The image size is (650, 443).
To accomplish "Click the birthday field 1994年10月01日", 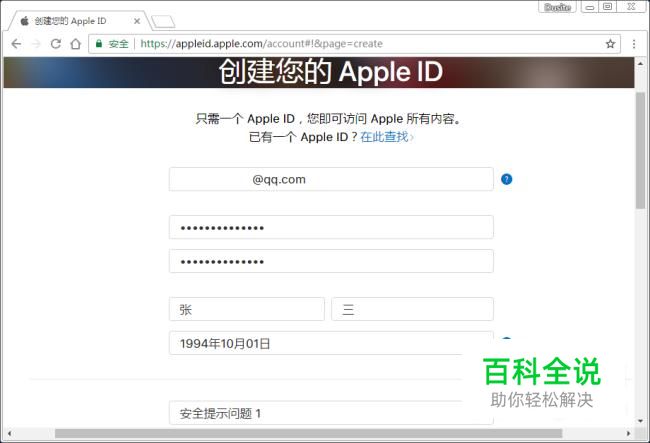I will point(331,343).
